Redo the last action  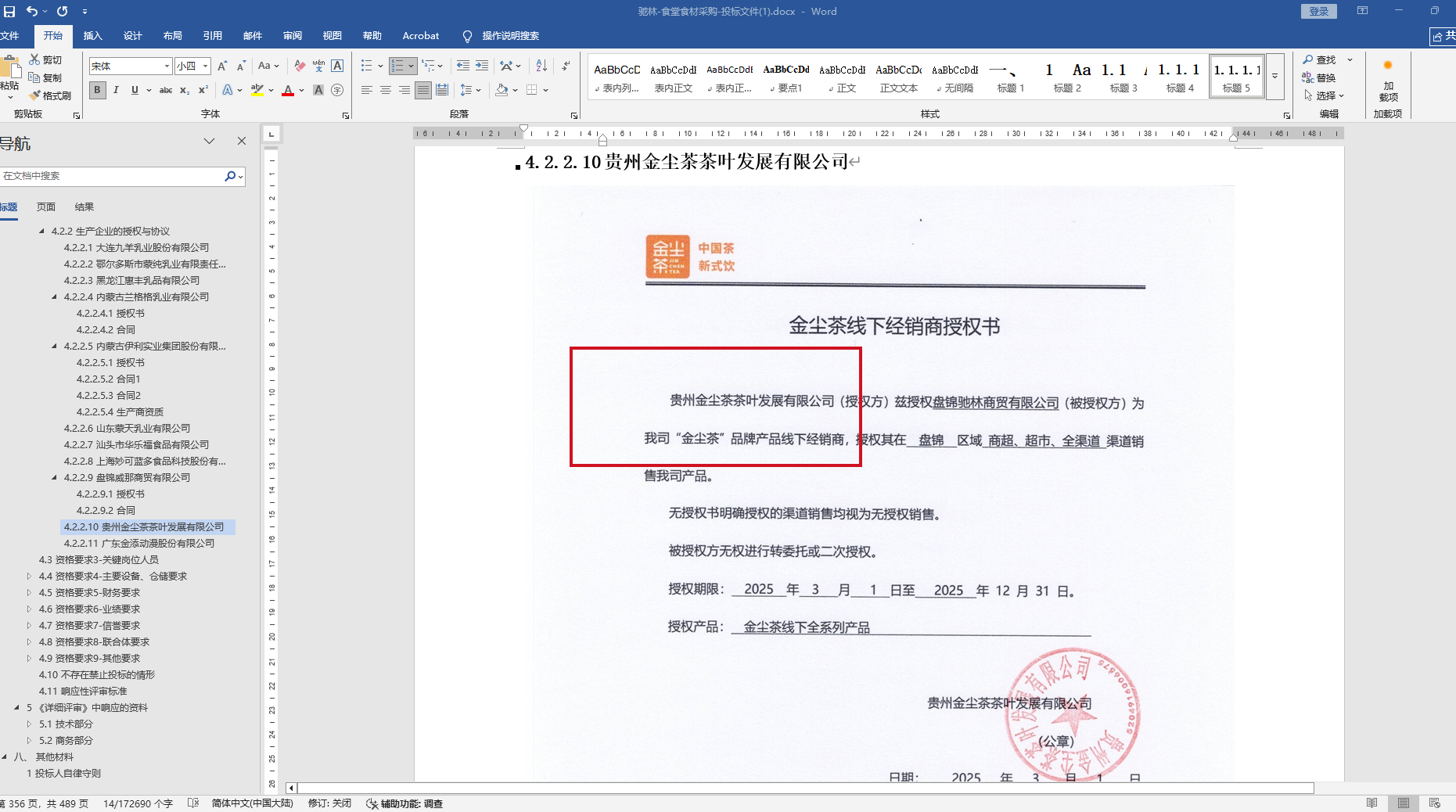[x=63, y=11]
